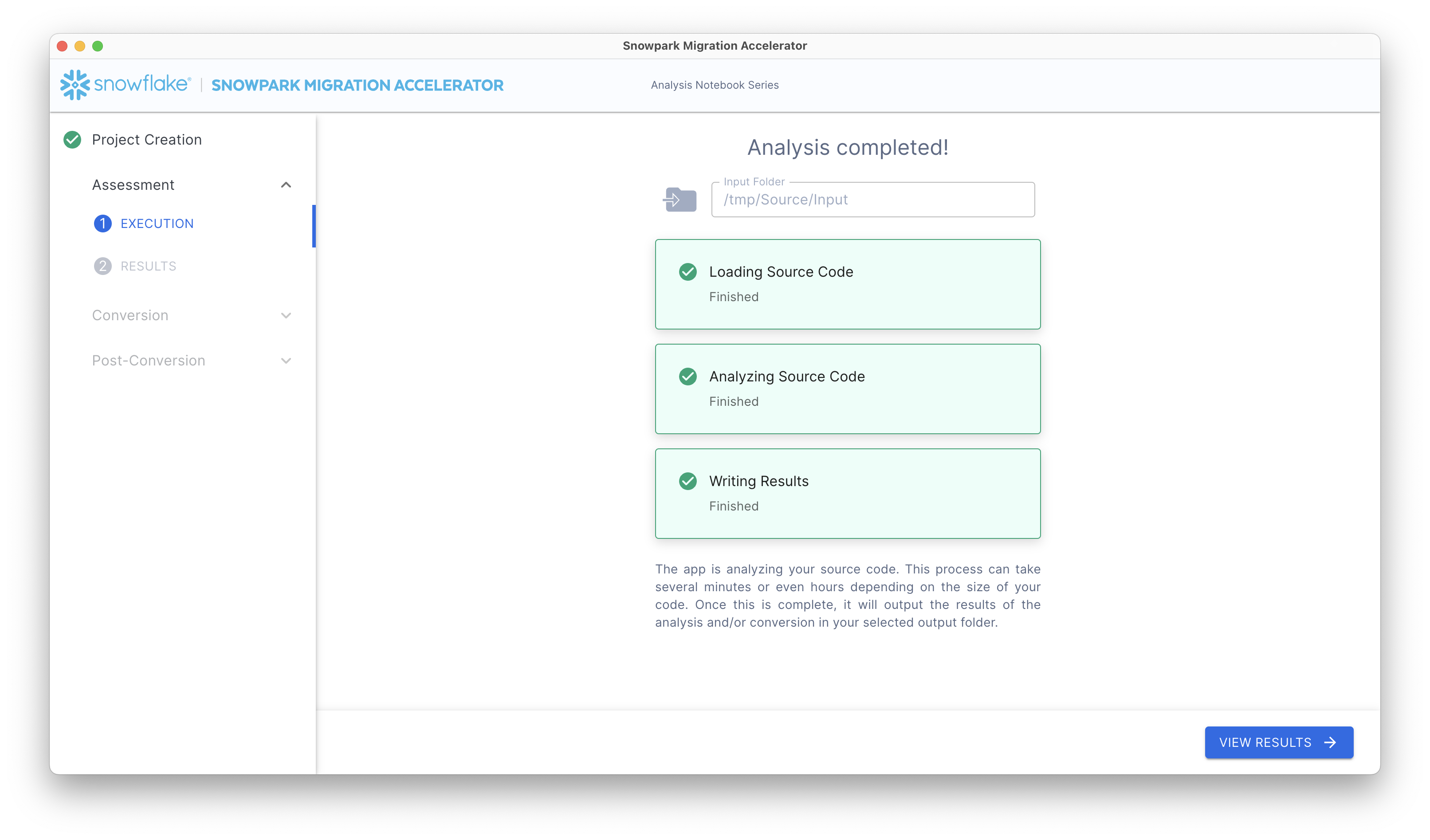This screenshot has width=1430, height=840.
Task: Click the Assessment section label
Action: (x=133, y=185)
